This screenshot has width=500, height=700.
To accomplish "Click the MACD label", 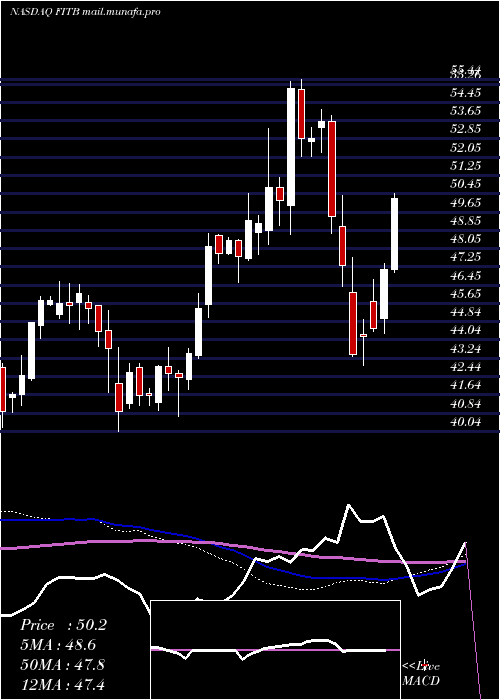I will (421, 681).
